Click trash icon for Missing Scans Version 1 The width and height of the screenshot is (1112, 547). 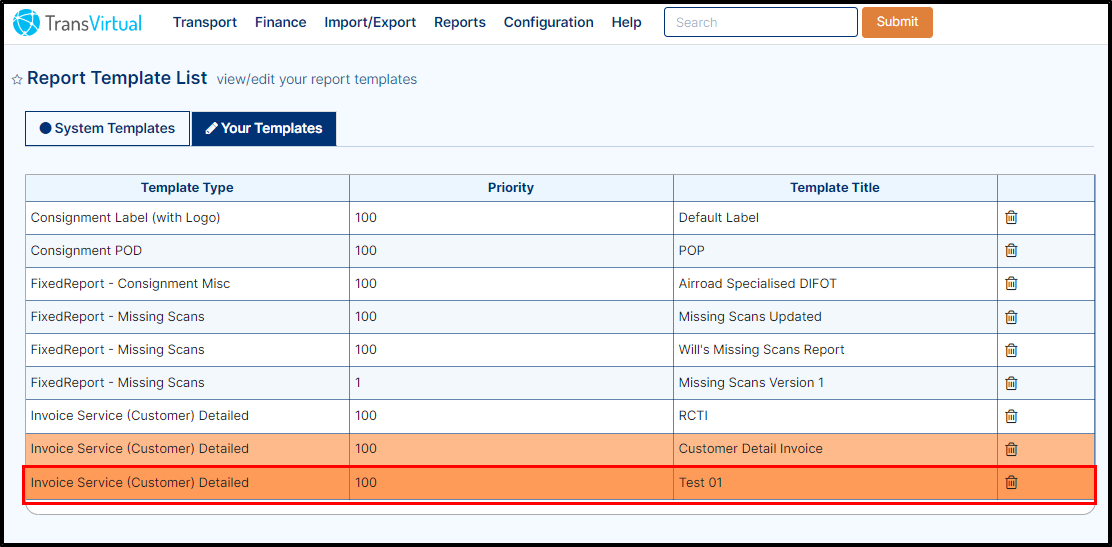coord(1011,382)
